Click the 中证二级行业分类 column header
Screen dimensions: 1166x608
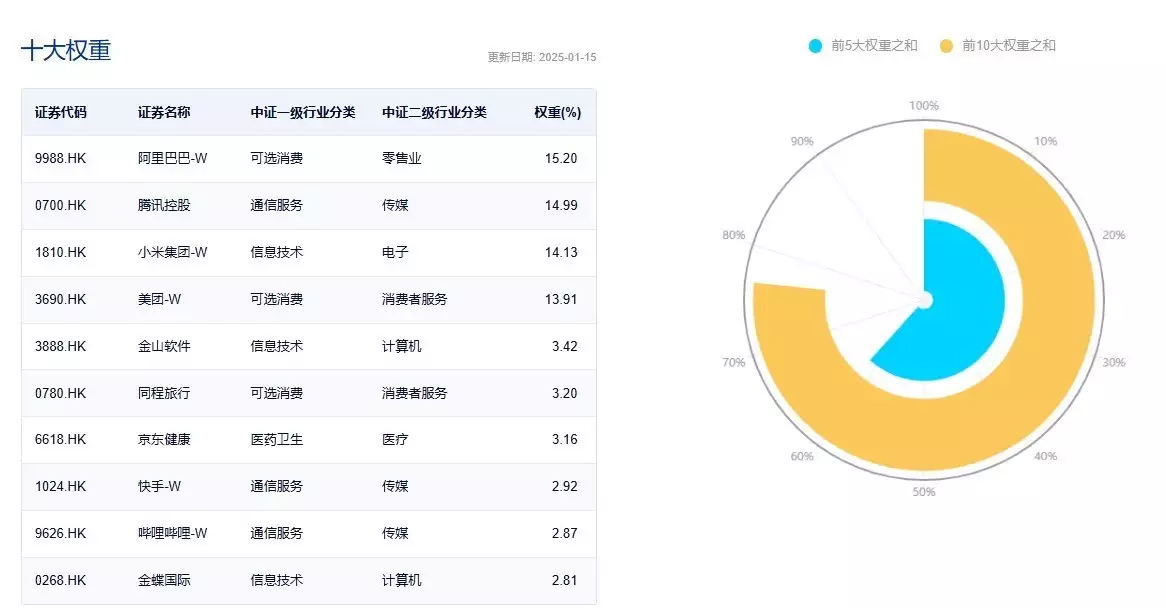pyautogui.click(x=434, y=112)
